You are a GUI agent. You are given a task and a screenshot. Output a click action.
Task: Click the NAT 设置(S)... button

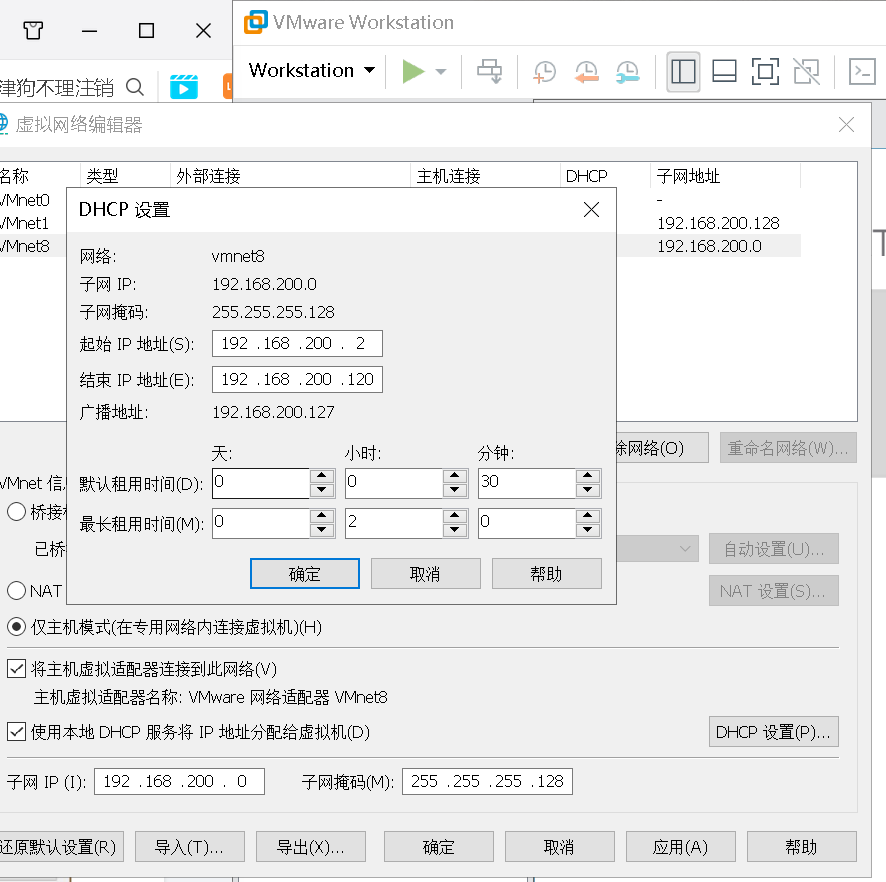[774, 590]
